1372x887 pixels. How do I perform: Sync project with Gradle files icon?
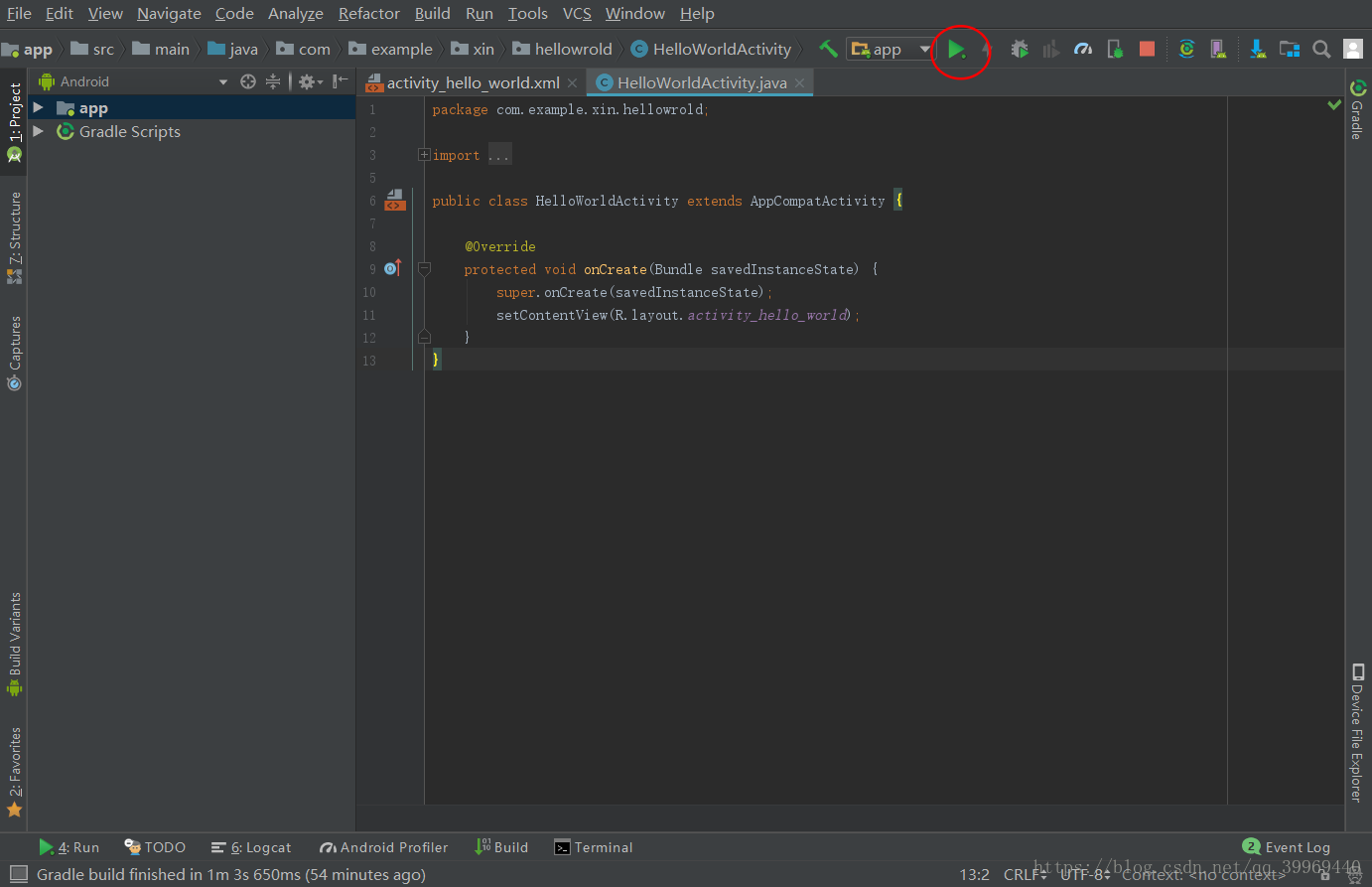[1186, 49]
